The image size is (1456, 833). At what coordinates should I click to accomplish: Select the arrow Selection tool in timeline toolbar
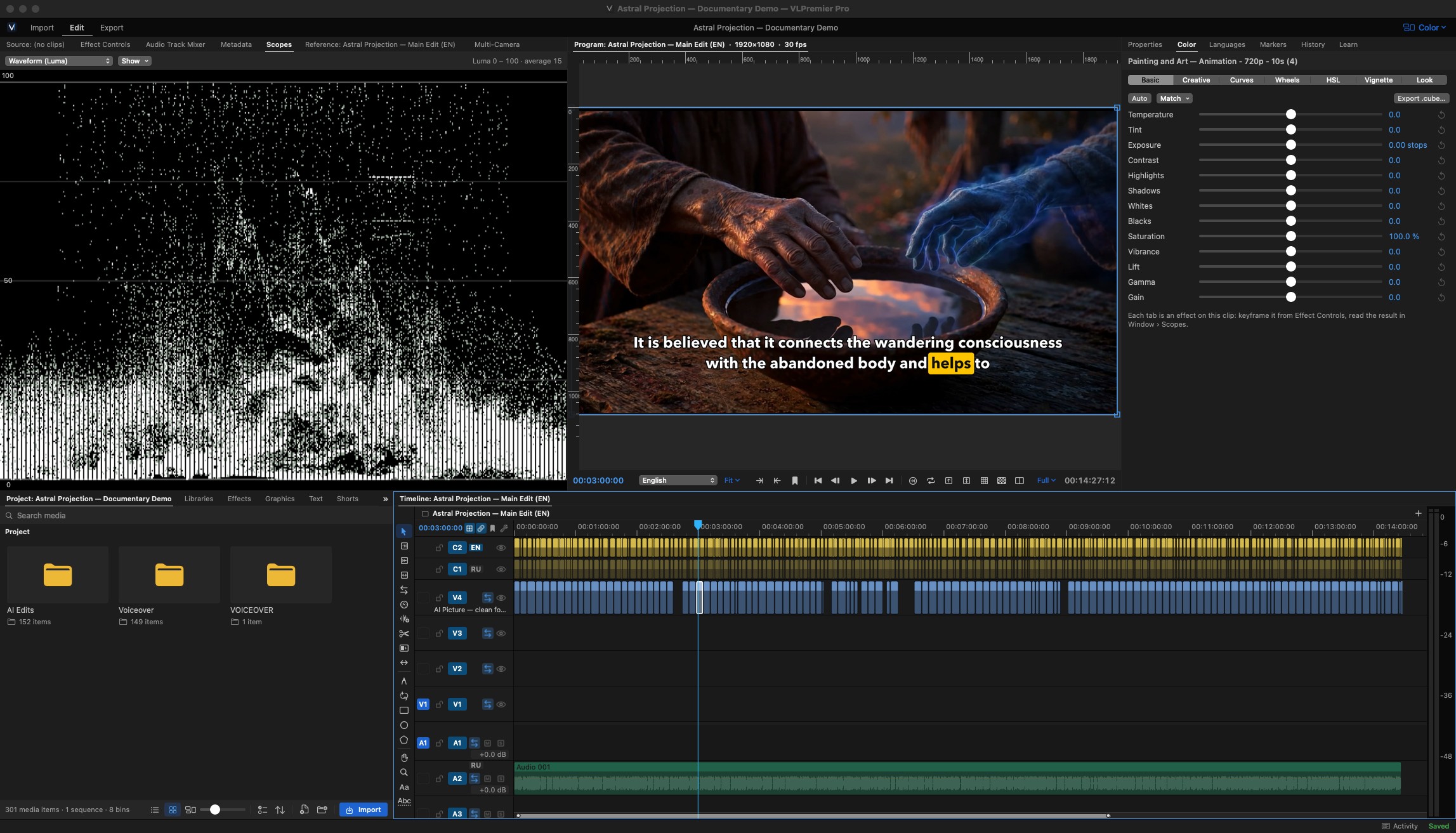coord(403,531)
